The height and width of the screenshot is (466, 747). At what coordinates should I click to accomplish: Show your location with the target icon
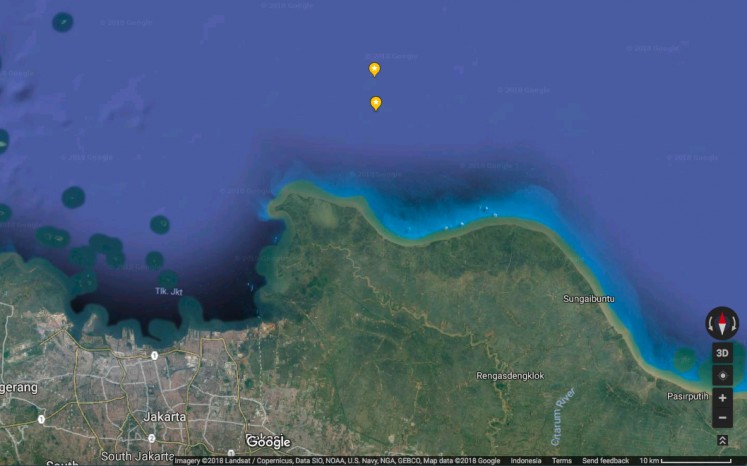point(722,375)
